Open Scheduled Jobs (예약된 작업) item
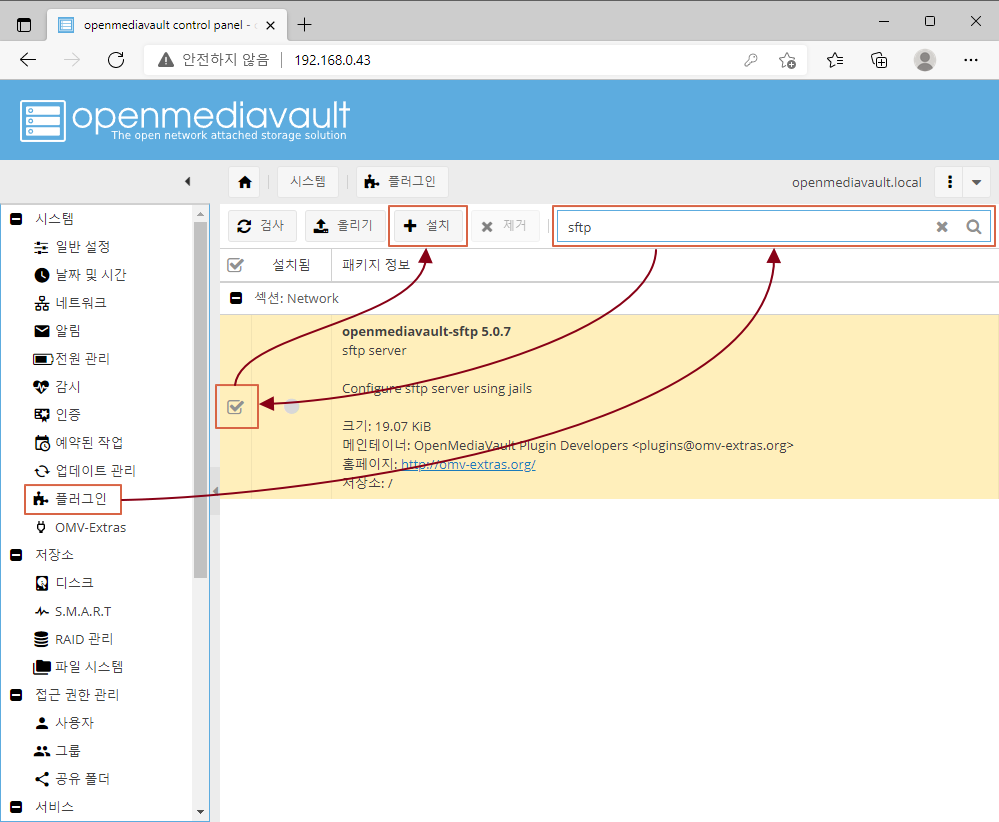Screen dimensions: 999x822 78,443
